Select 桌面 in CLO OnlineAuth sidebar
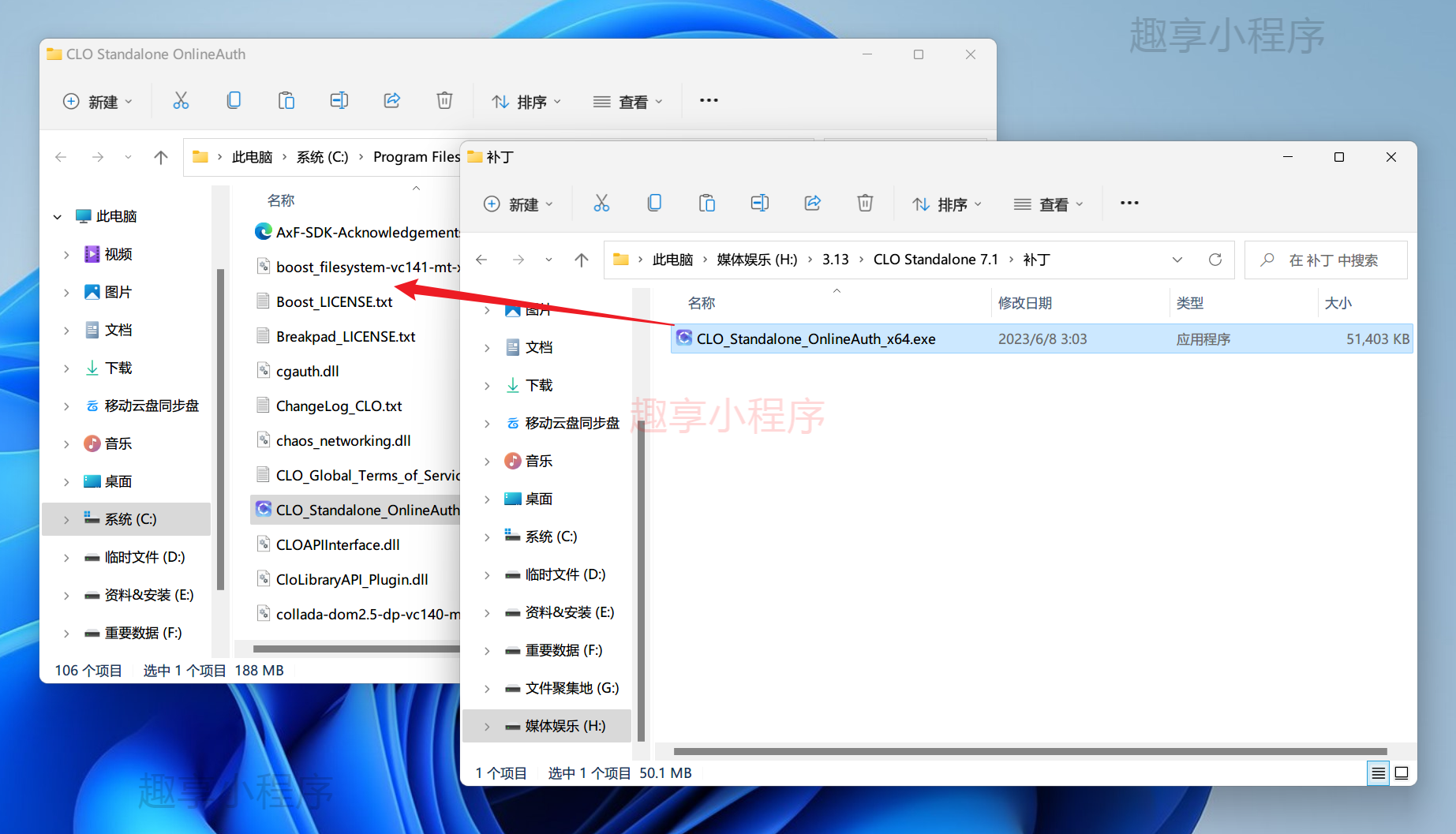This screenshot has width=1456, height=834. tap(118, 481)
